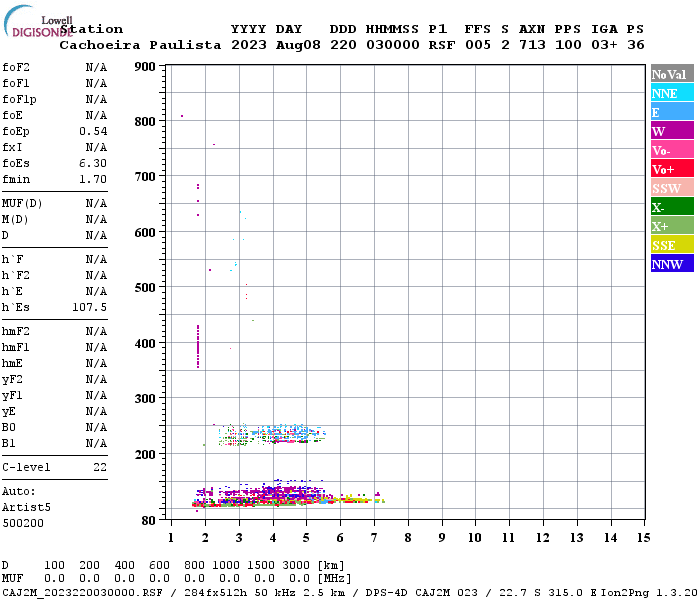Click the 500200 version number
Screen dimensions: 700x600
[x=23, y=523]
